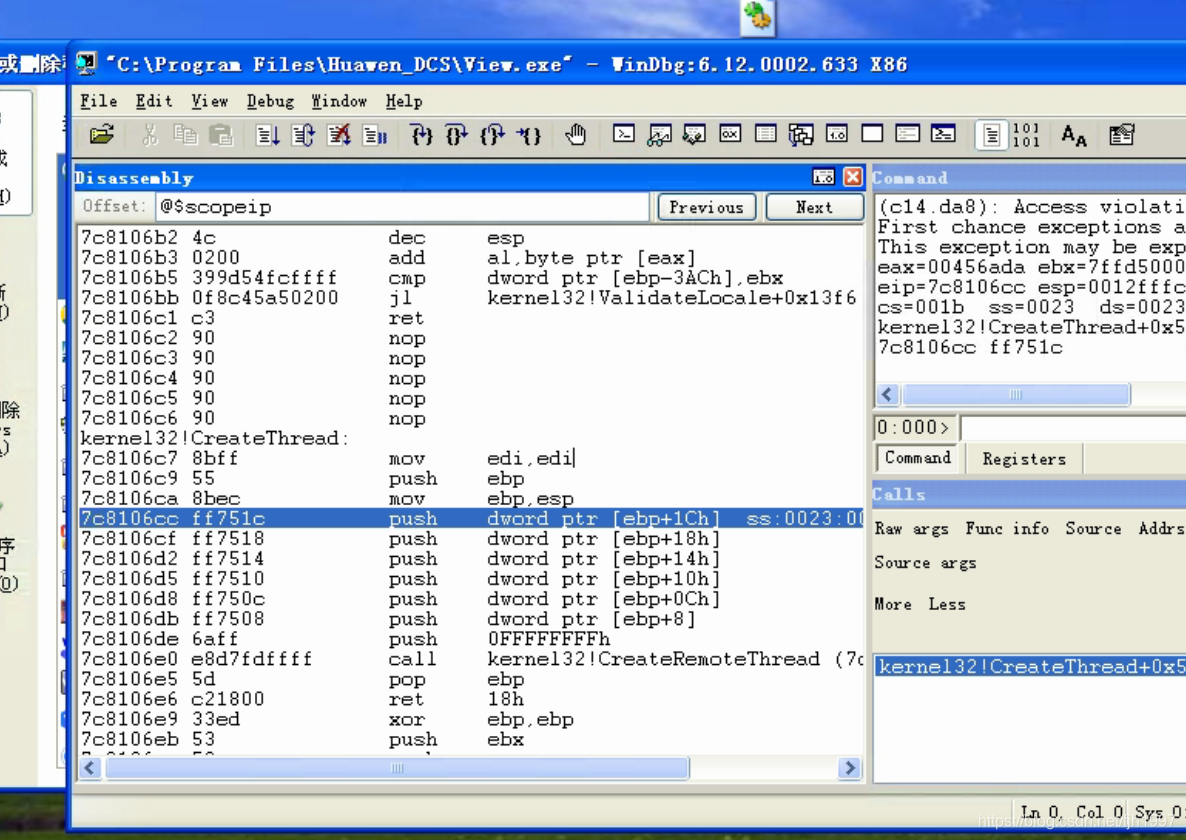Screen dimensions: 1186x840
Task: Click the Command window scroll left arrow
Action: click(x=888, y=394)
